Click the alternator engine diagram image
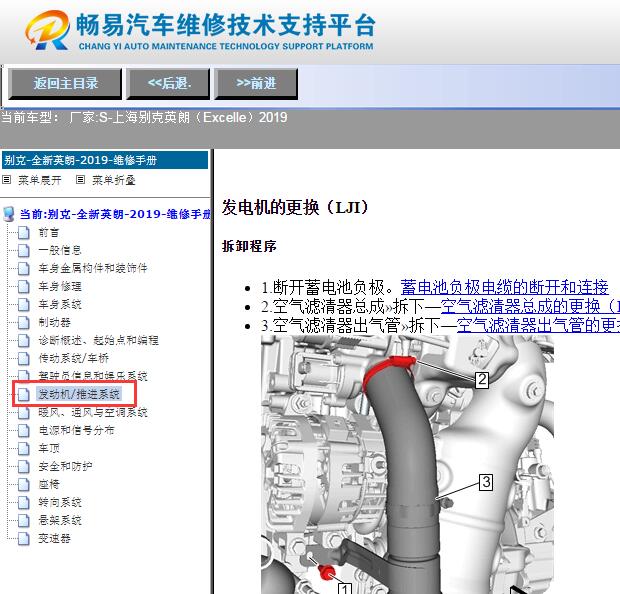This screenshot has height=594, width=620. (x=407, y=464)
